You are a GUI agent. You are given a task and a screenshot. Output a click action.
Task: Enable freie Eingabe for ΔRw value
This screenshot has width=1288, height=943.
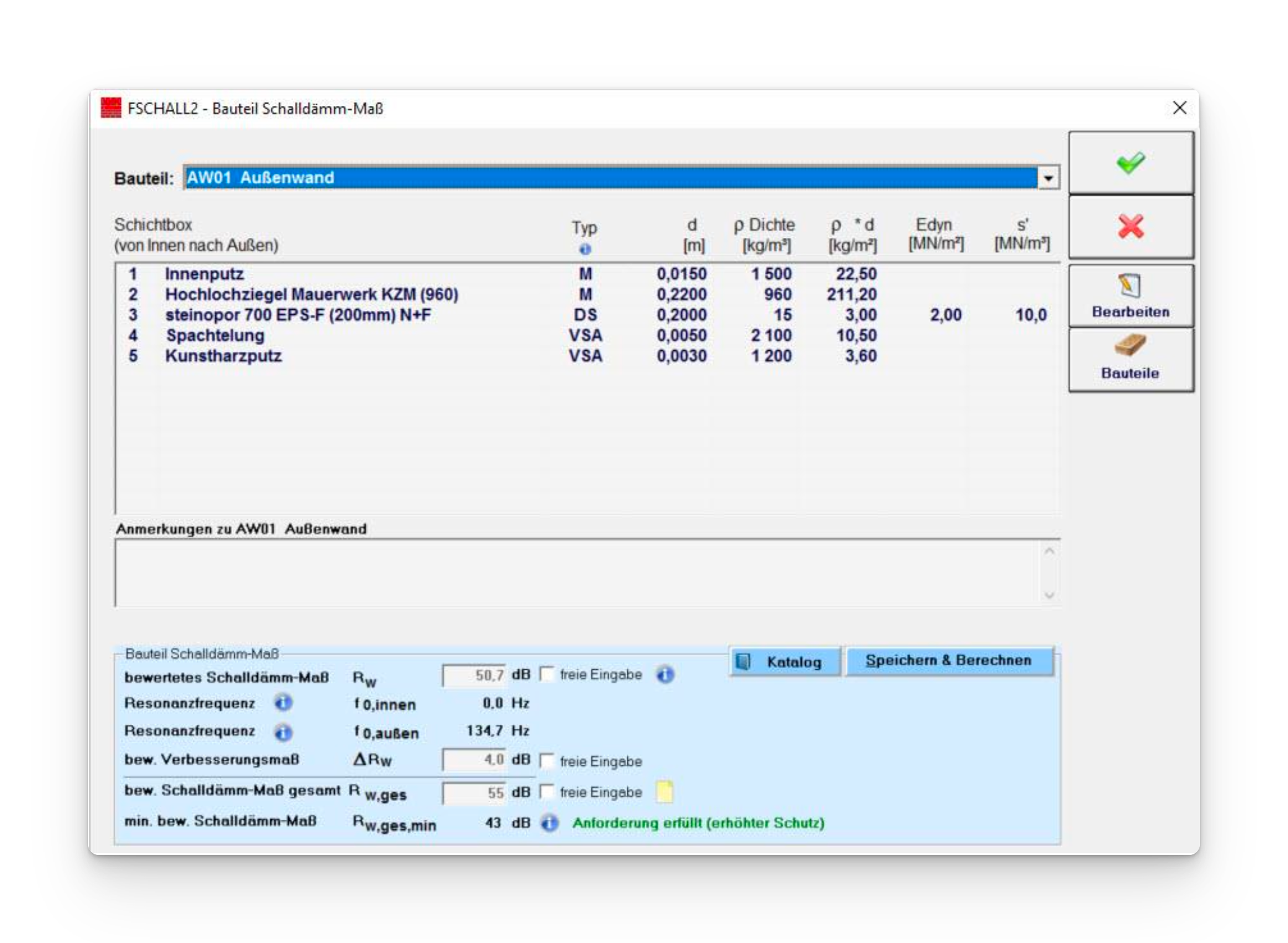[547, 760]
